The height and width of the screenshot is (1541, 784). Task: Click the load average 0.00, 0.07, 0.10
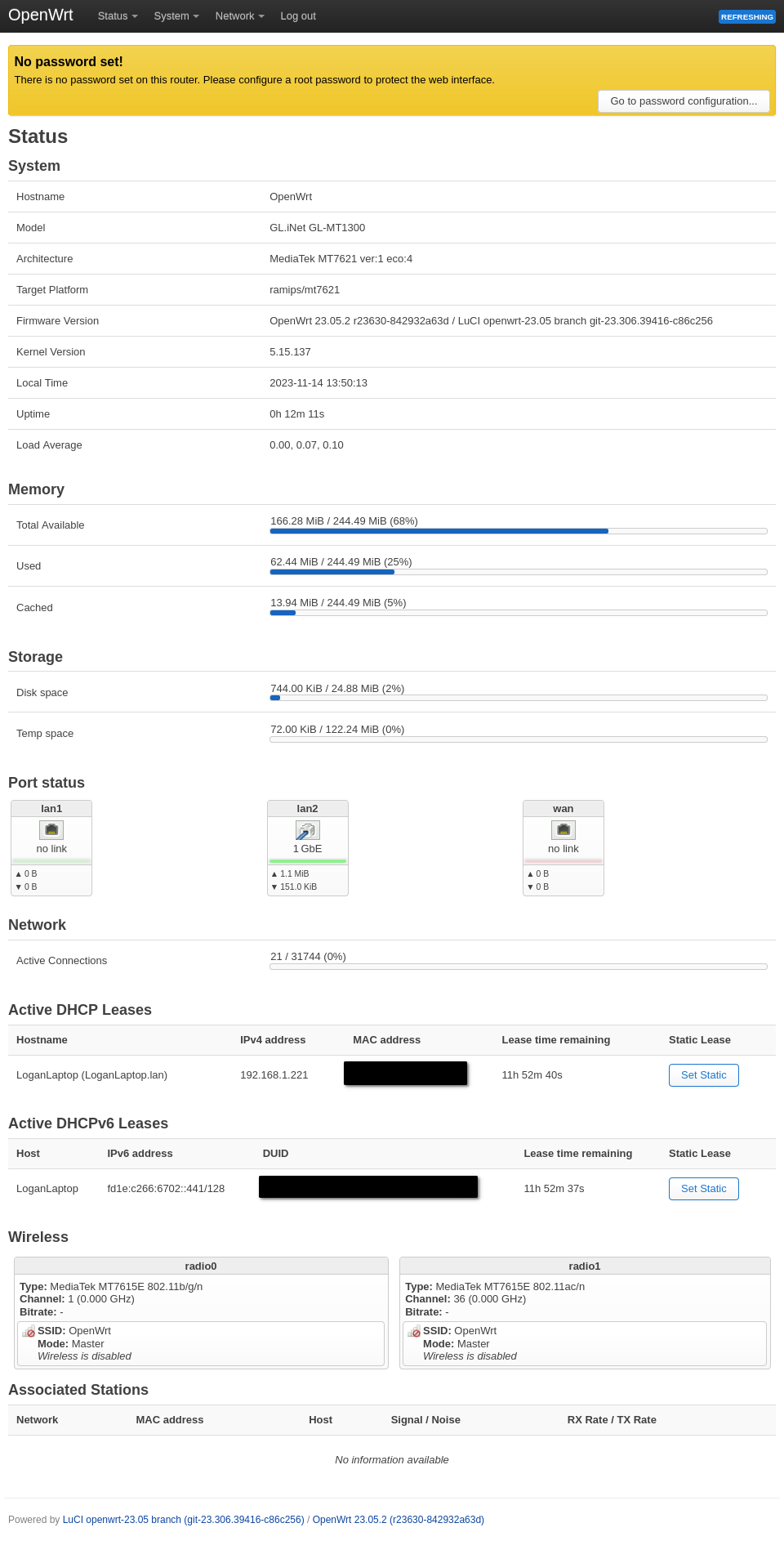point(307,445)
